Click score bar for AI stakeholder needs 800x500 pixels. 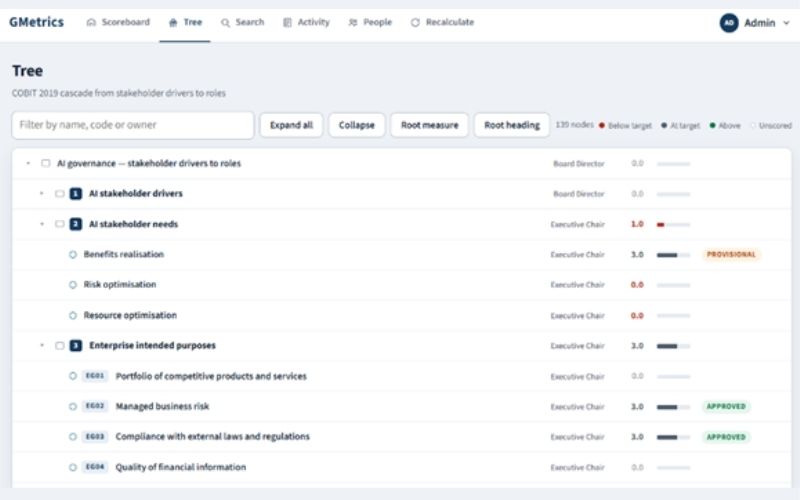tap(673, 224)
